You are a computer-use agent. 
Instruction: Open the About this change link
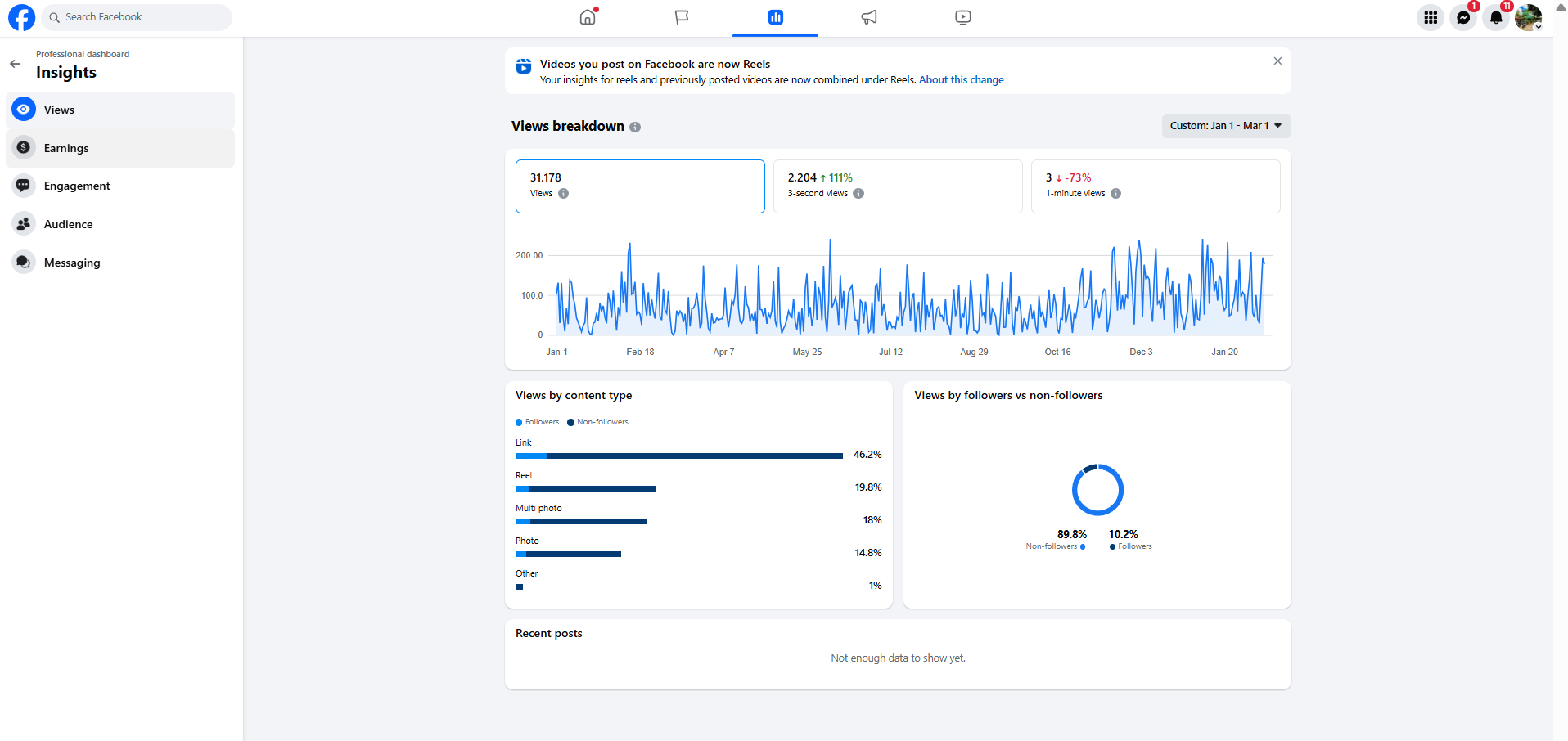[961, 80]
